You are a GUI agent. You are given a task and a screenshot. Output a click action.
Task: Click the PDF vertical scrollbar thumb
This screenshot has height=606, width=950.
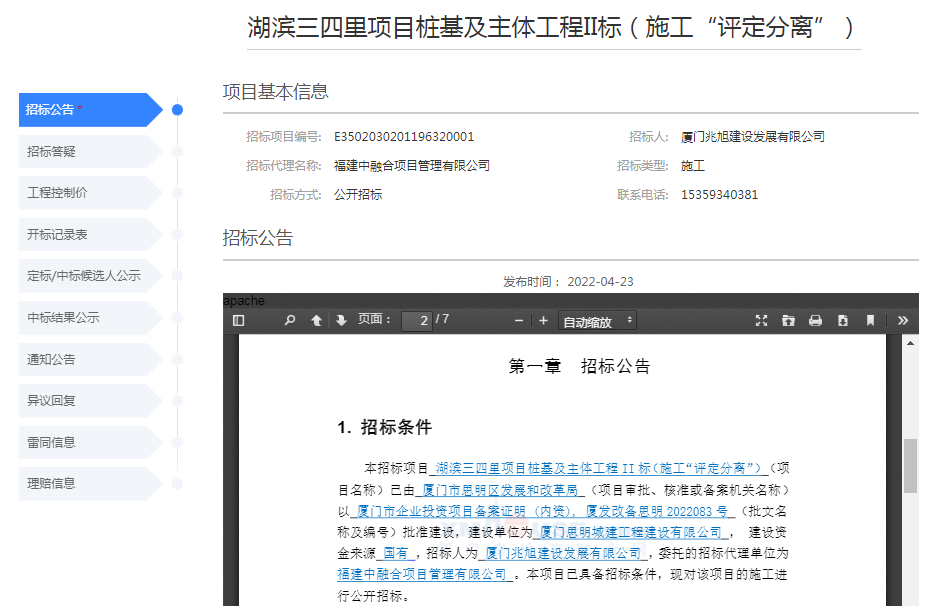(910, 465)
